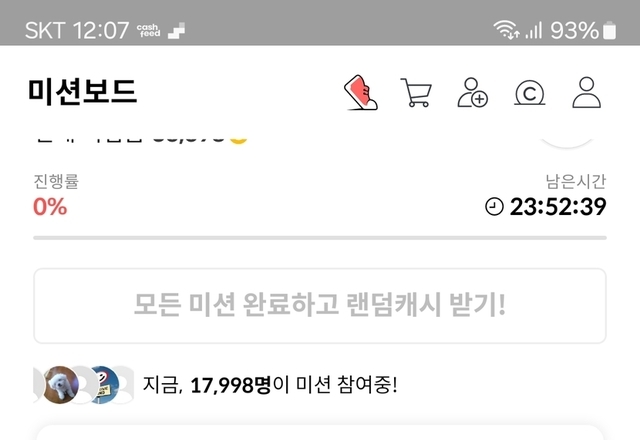The width and height of the screenshot is (640, 440).
Task: Tap the 남은시간 label
Action: [x=576, y=181]
